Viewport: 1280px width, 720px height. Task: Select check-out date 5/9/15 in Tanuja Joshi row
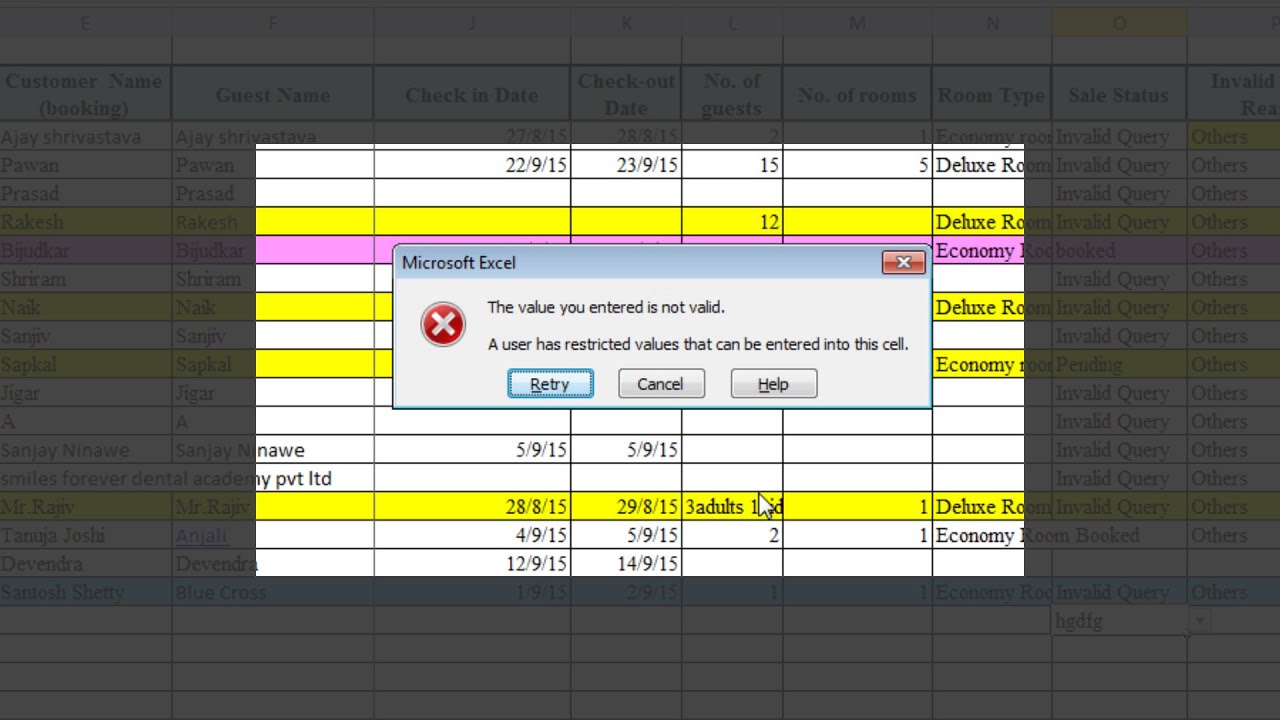(626, 535)
